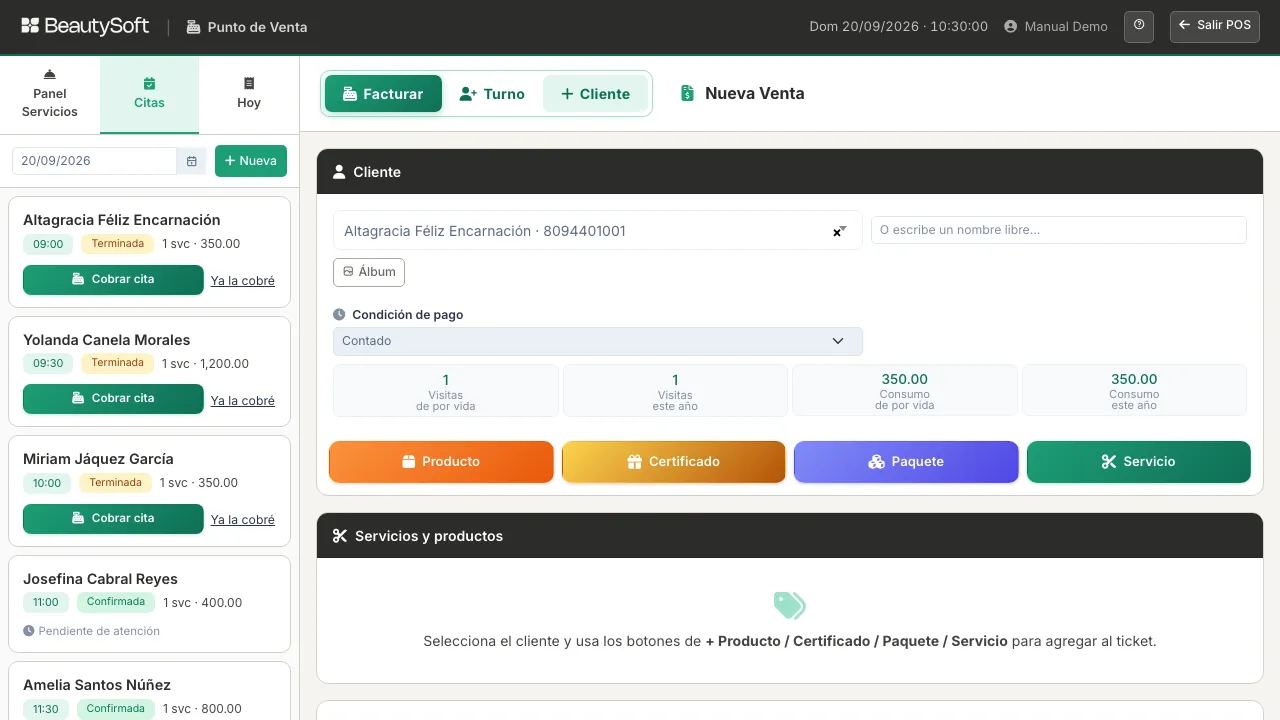Cobrar cita for Yolanda Canela Morales
Image resolution: width=1280 pixels, height=720 pixels.
[x=113, y=399]
